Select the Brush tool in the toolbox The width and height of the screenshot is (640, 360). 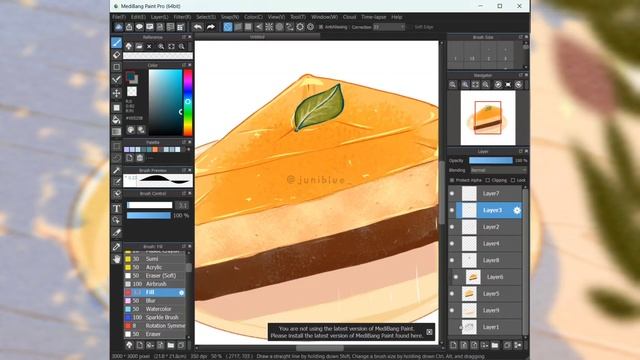tap(116, 42)
